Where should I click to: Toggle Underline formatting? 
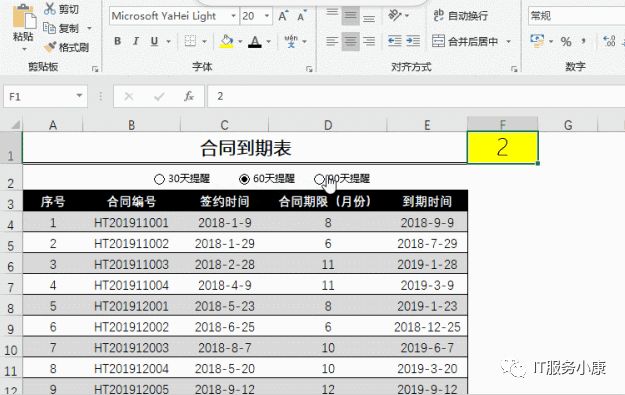coord(155,41)
